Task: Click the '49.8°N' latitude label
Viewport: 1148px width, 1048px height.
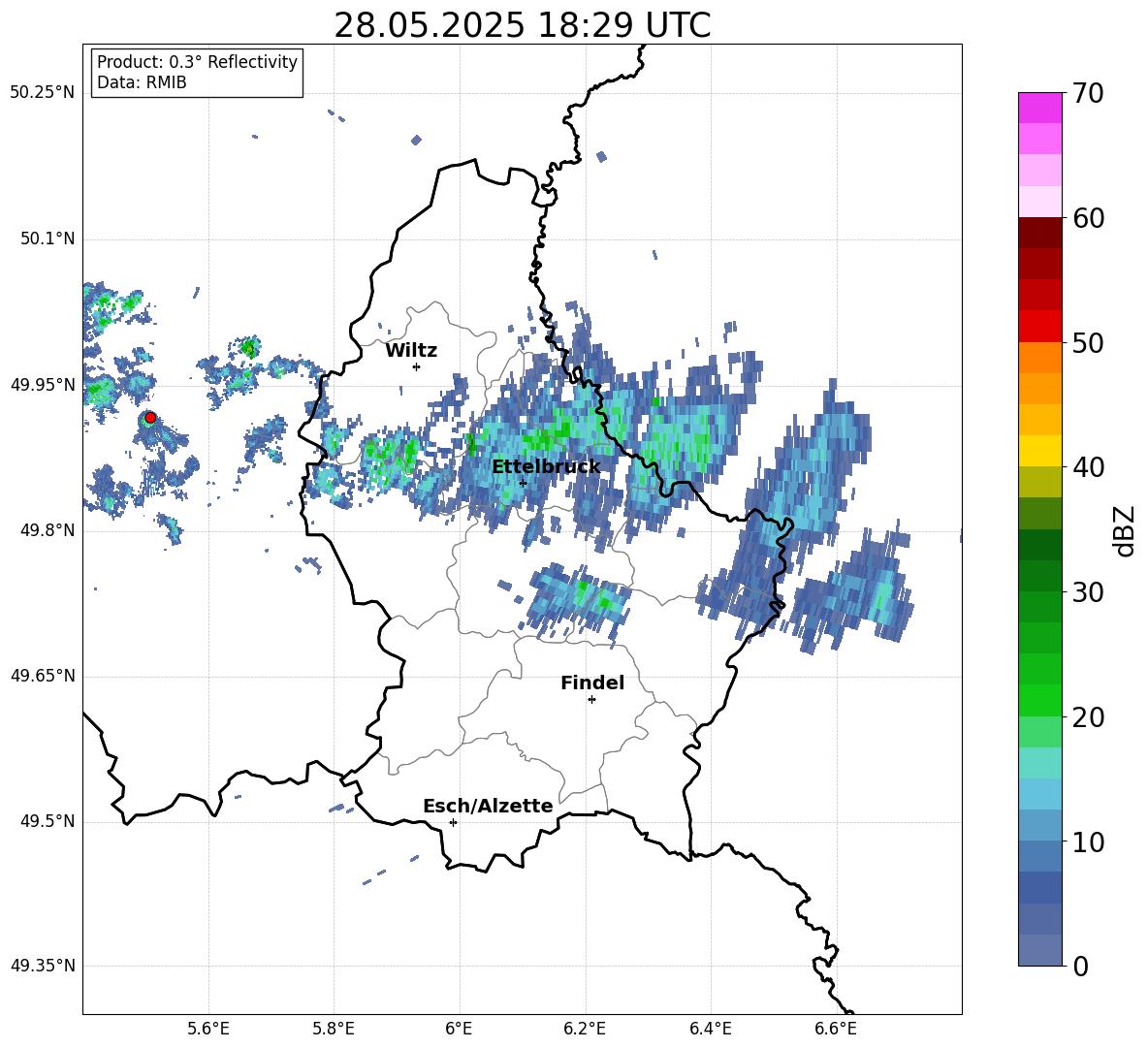Action: tap(48, 530)
